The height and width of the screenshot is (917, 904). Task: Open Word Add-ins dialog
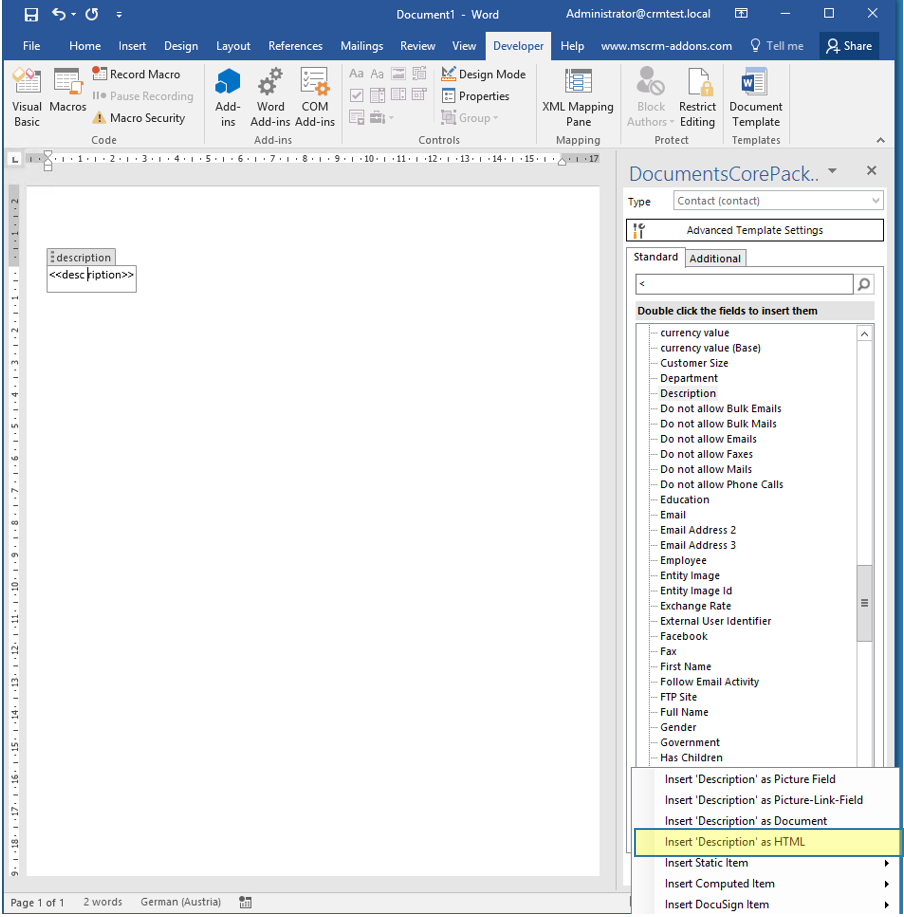pyautogui.click(x=270, y=97)
